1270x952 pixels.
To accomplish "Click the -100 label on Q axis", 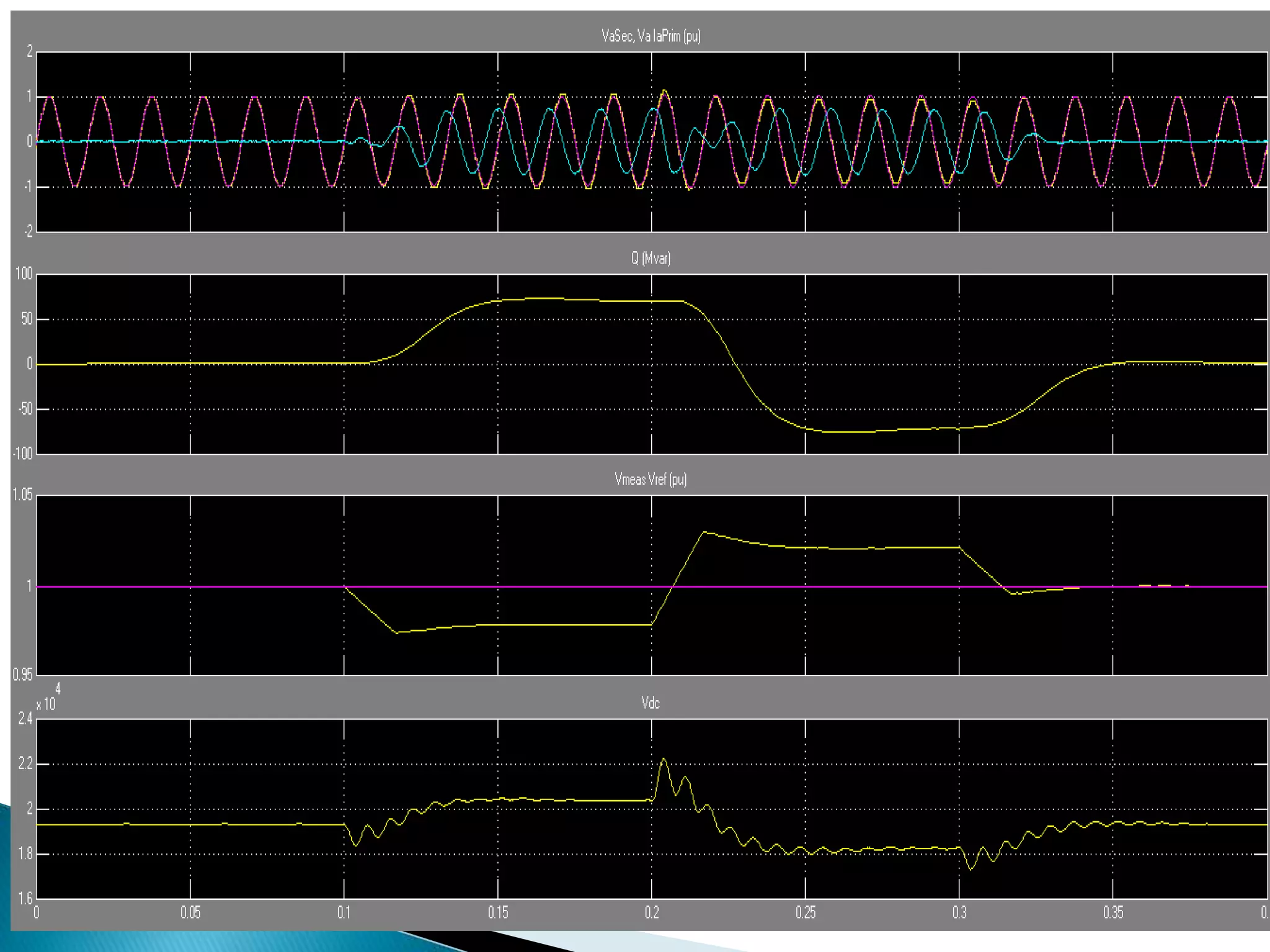I will pyautogui.click(x=22, y=454).
